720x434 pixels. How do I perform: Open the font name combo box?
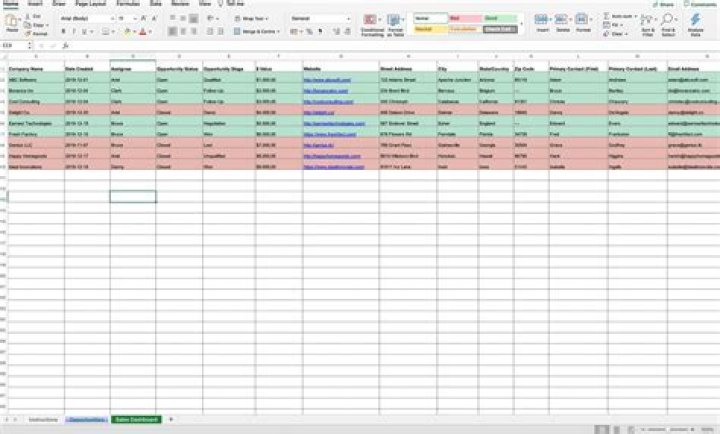tap(87, 18)
